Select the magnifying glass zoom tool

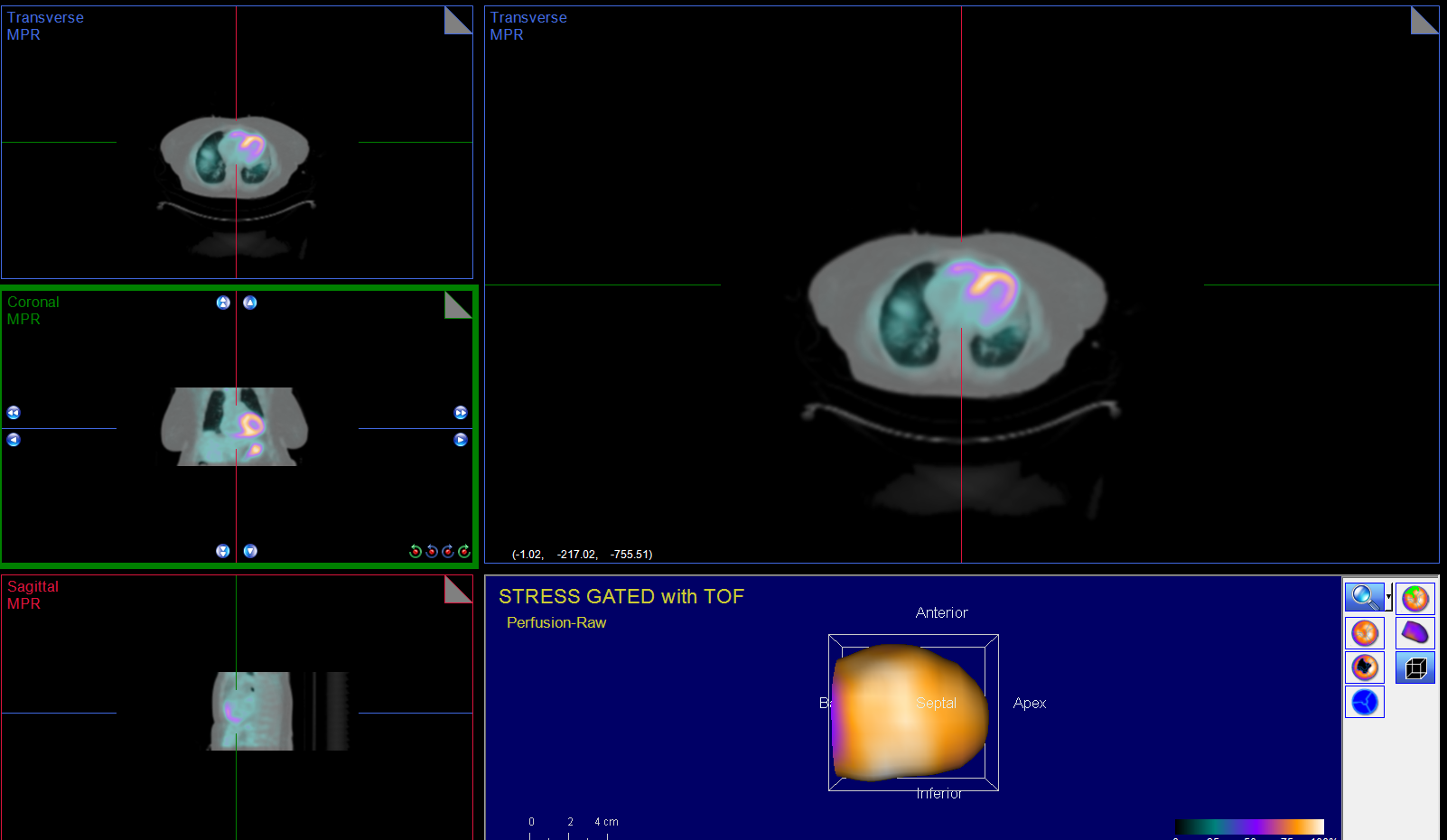pyautogui.click(x=1364, y=597)
